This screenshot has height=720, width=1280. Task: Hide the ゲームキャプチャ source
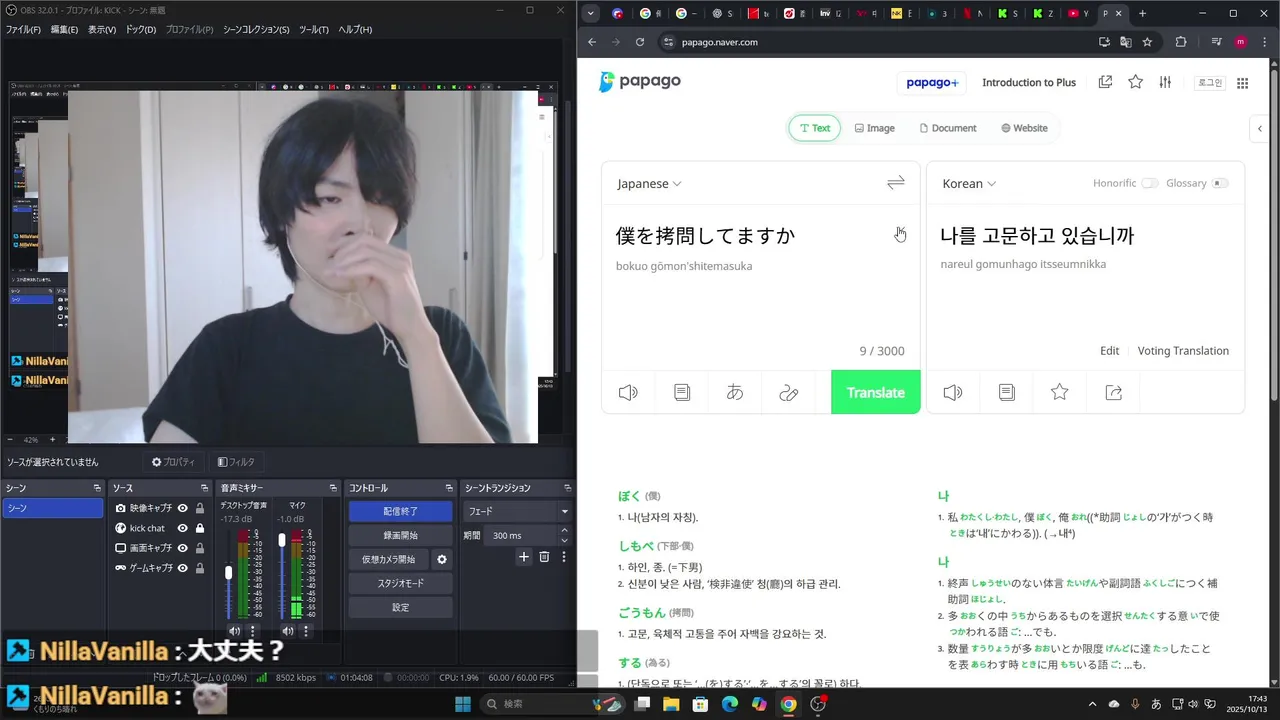(x=183, y=568)
